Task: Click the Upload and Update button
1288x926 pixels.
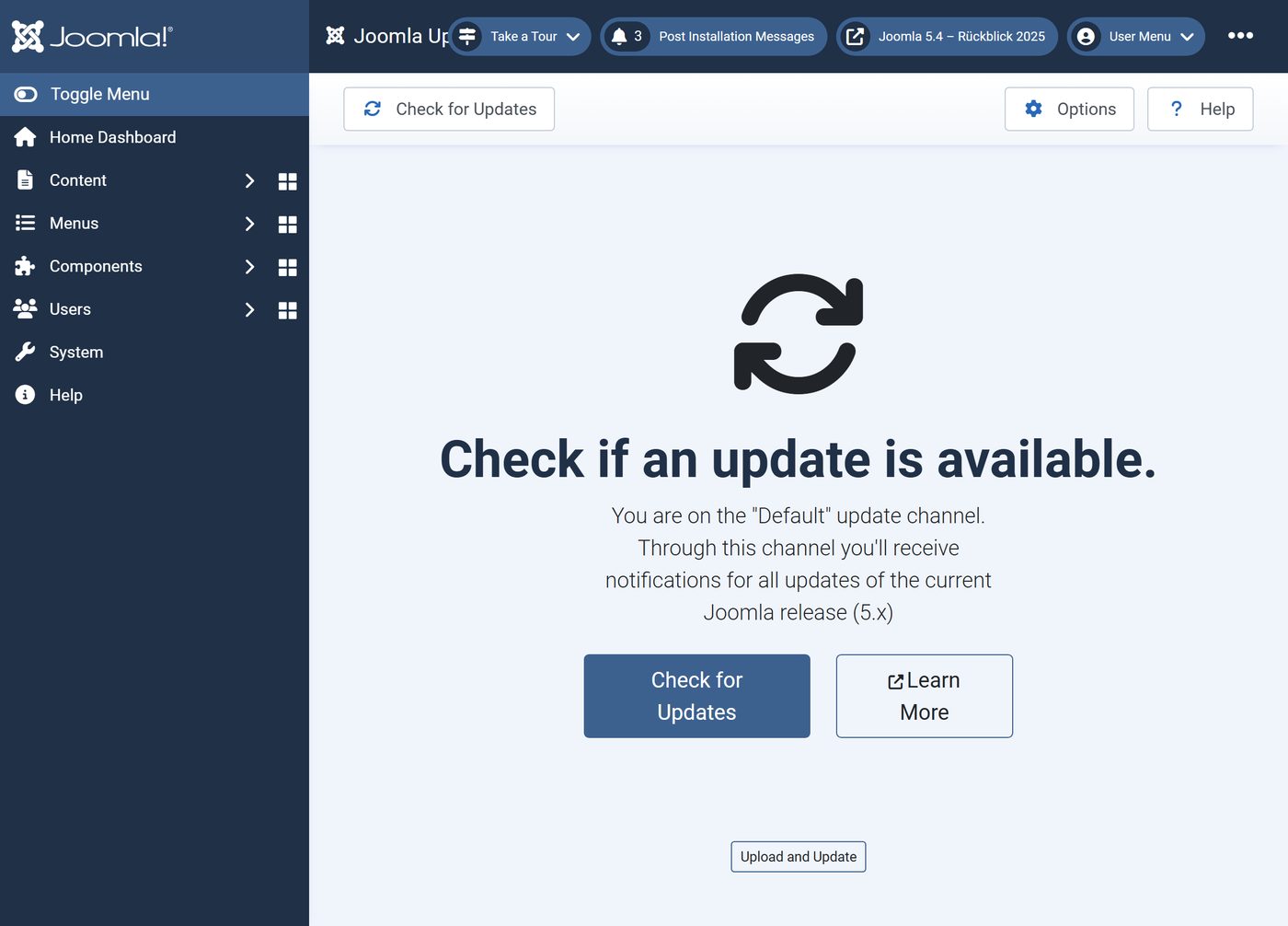Action: click(799, 857)
